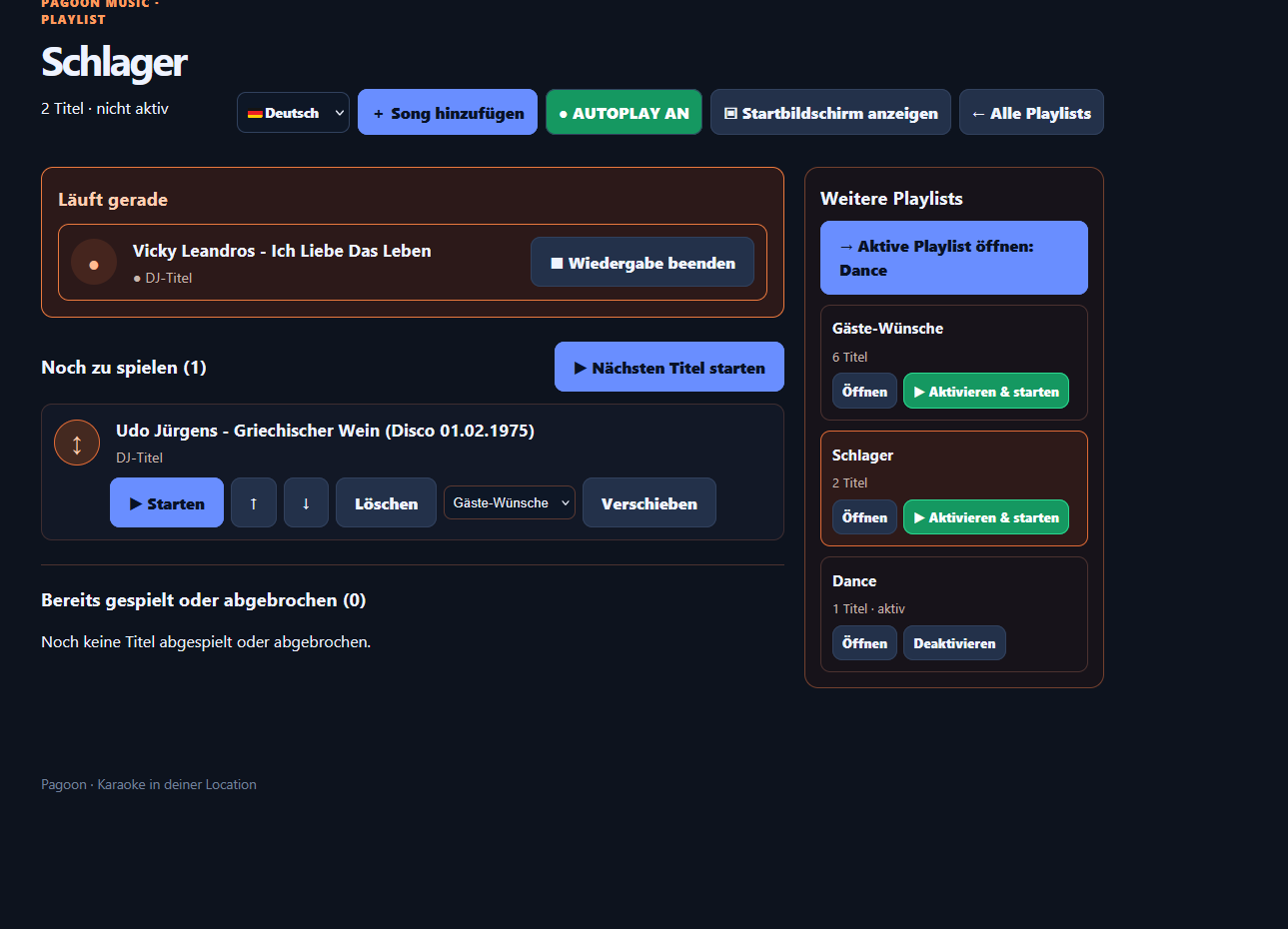1288x929 pixels.
Task: Click the Pagoon footer text
Action: (149, 784)
